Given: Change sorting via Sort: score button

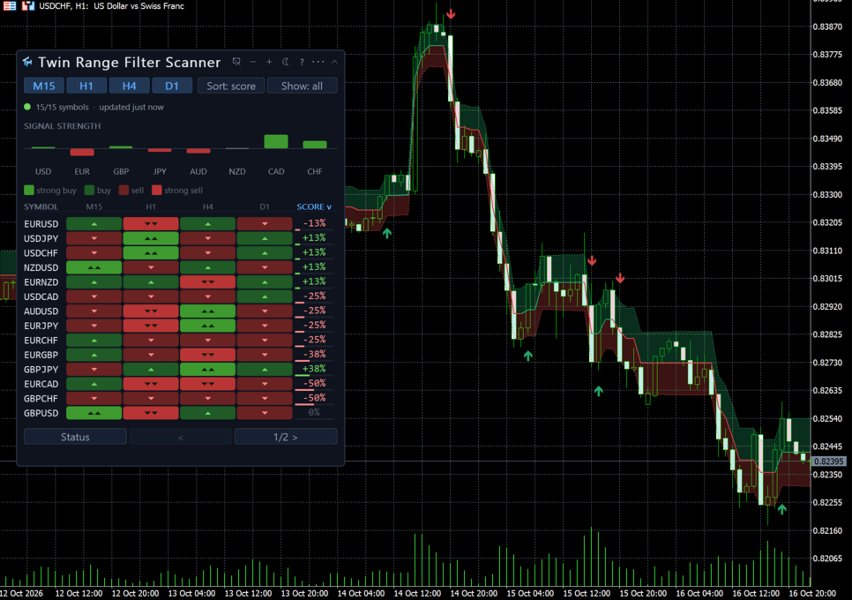Looking at the screenshot, I should (x=231, y=86).
